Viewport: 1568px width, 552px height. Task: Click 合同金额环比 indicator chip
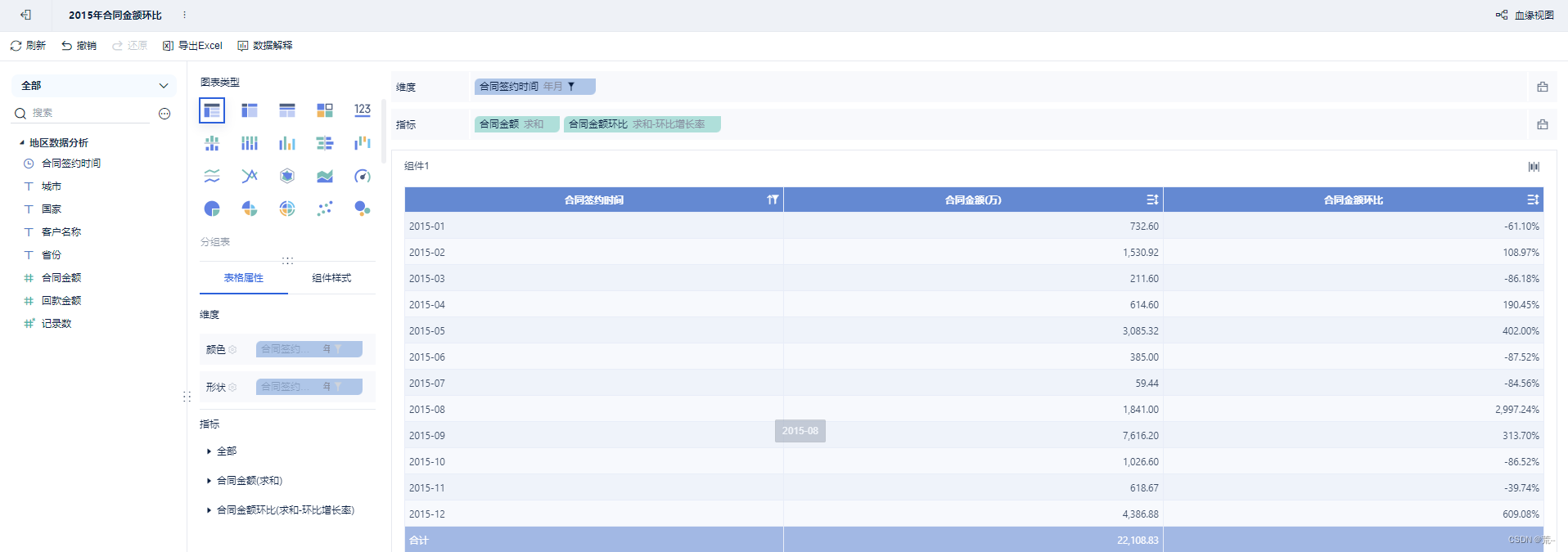642,124
